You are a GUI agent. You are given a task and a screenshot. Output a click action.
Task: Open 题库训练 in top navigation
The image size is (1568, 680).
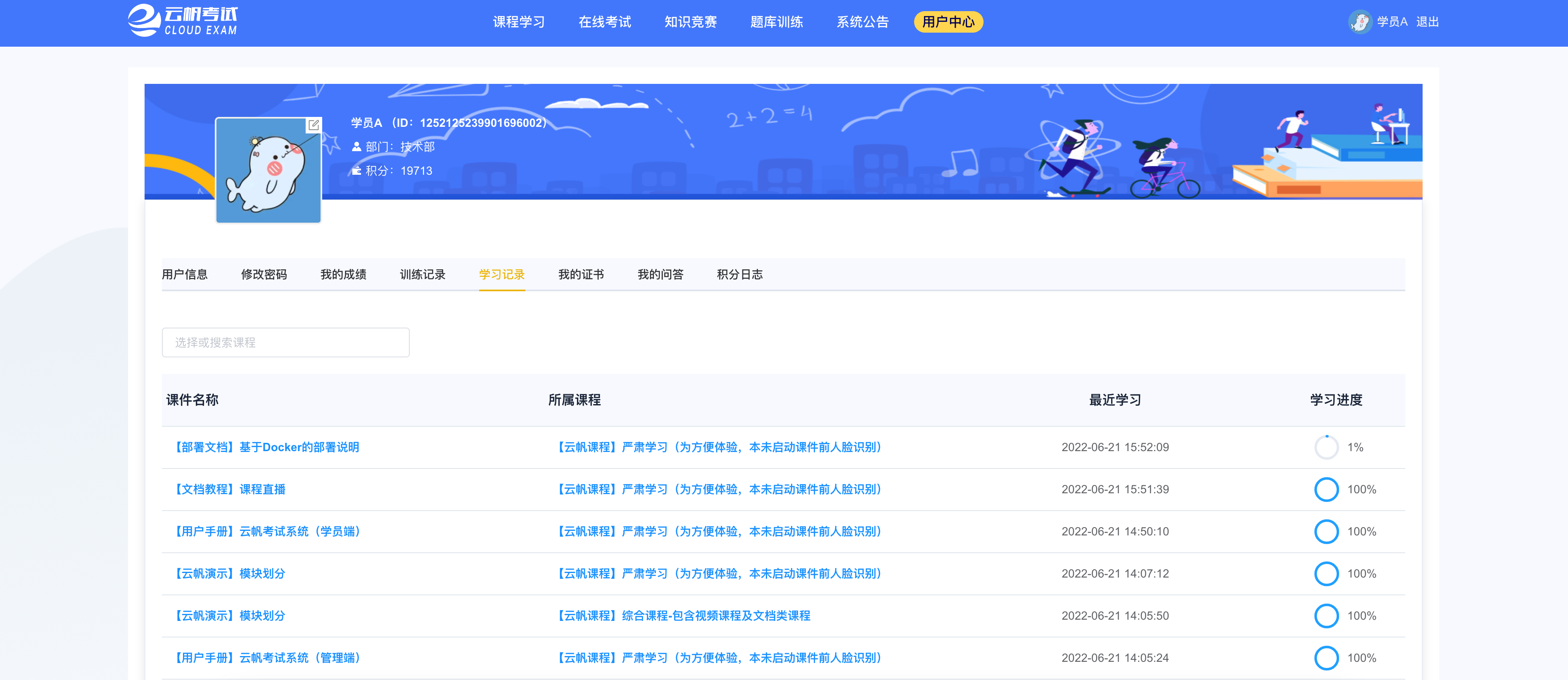[x=776, y=22]
